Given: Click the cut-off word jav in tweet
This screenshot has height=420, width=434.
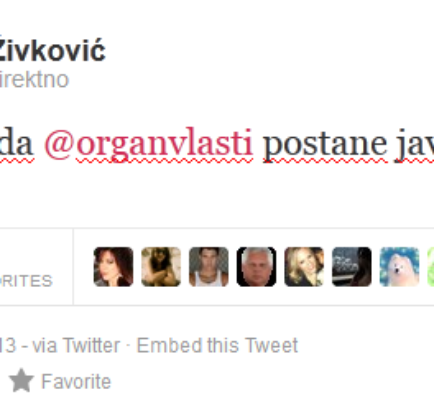Looking at the screenshot, I should [x=414, y=146].
